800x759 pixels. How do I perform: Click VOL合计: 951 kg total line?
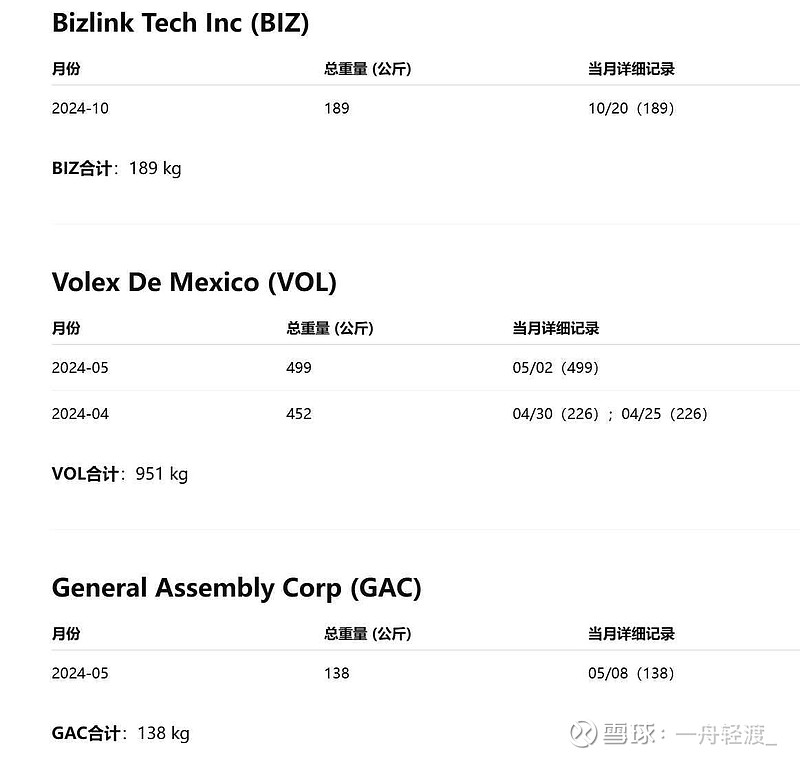point(120,474)
